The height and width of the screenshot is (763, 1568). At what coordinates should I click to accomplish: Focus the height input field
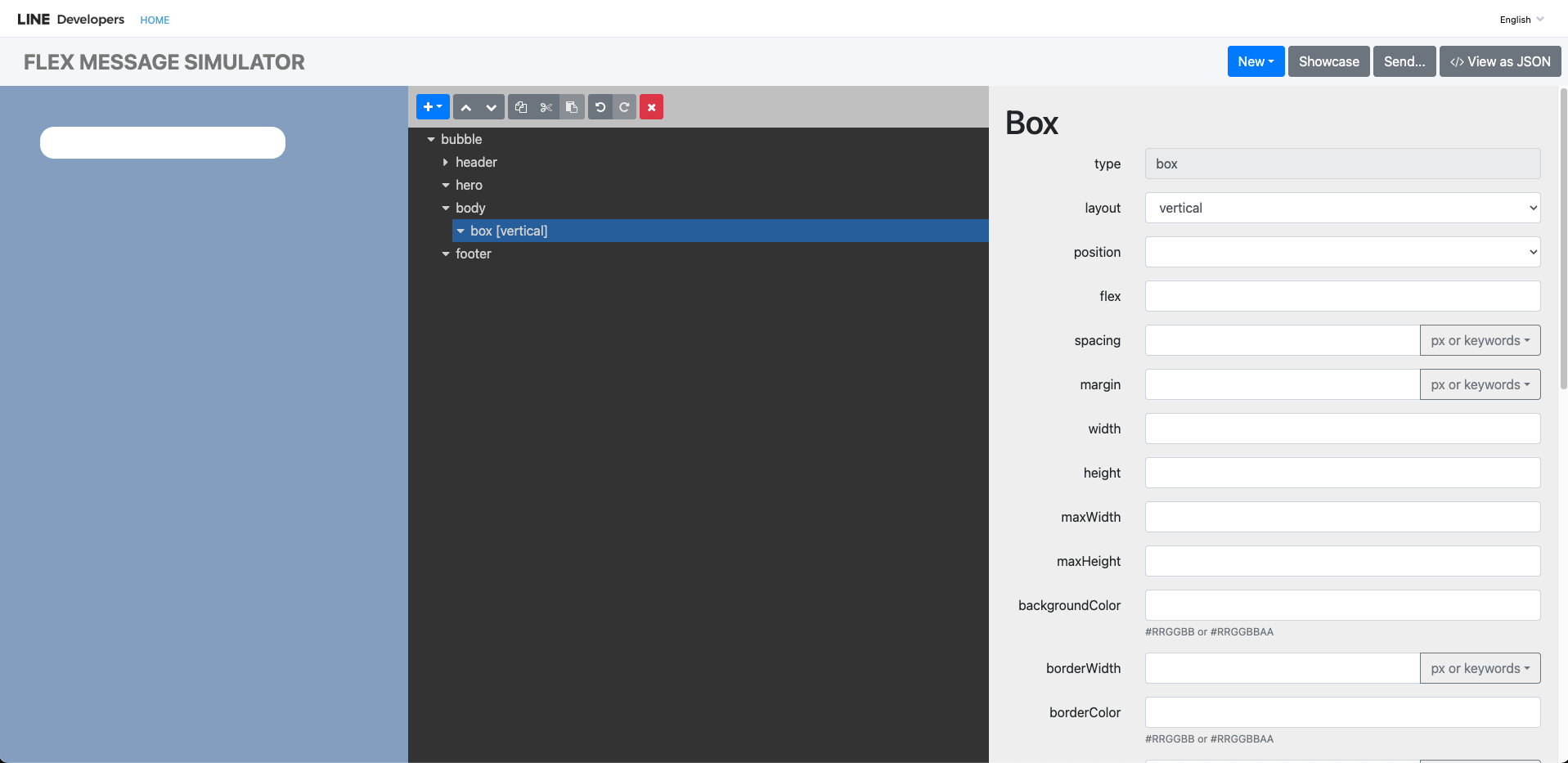coord(1342,473)
